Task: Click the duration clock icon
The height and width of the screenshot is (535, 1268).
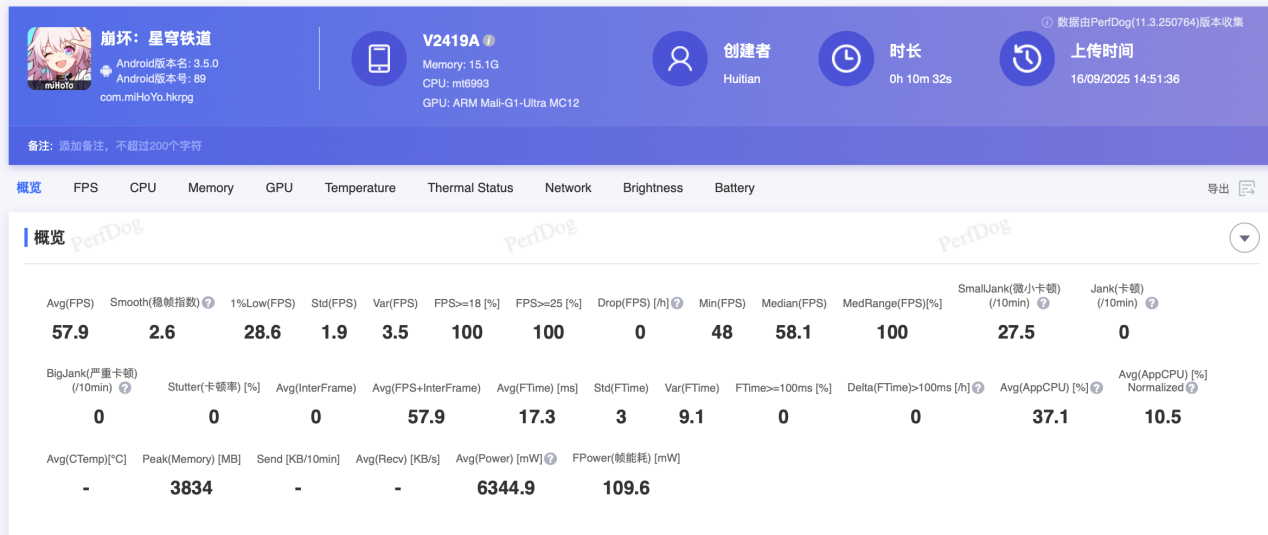Action: point(846,59)
